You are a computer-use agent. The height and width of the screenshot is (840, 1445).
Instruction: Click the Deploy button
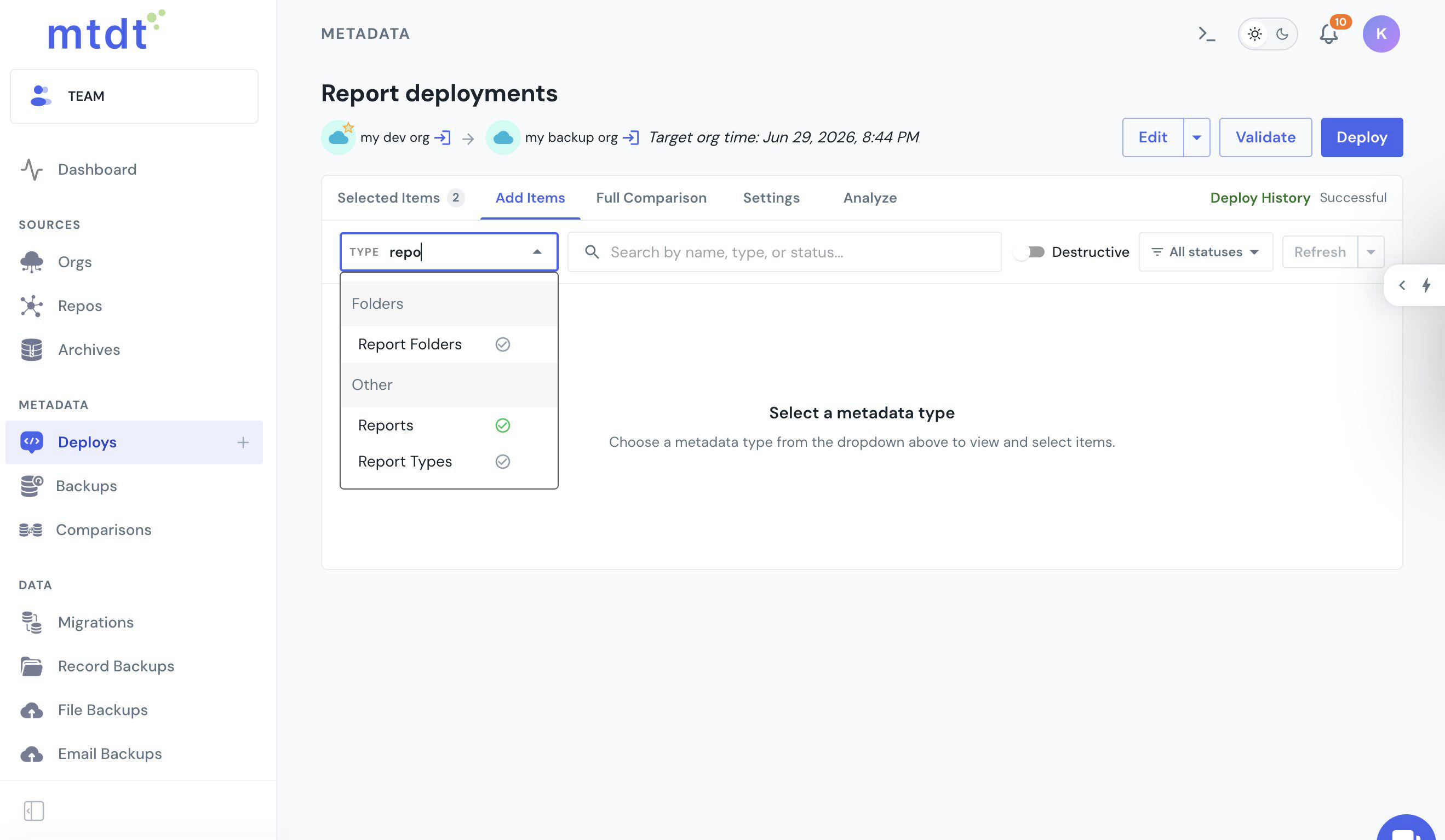click(x=1362, y=137)
